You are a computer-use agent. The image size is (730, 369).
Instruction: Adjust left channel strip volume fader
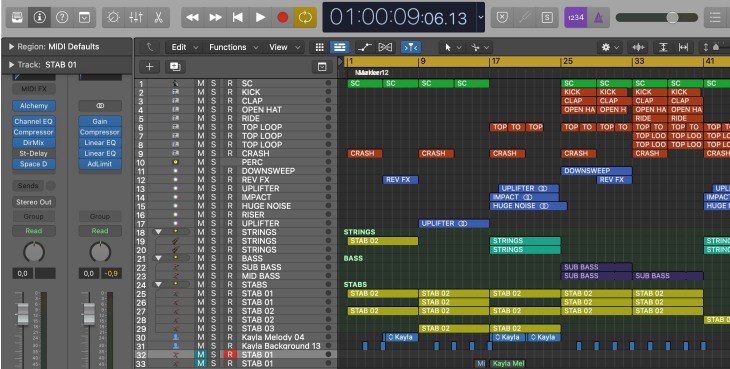coord(23,313)
